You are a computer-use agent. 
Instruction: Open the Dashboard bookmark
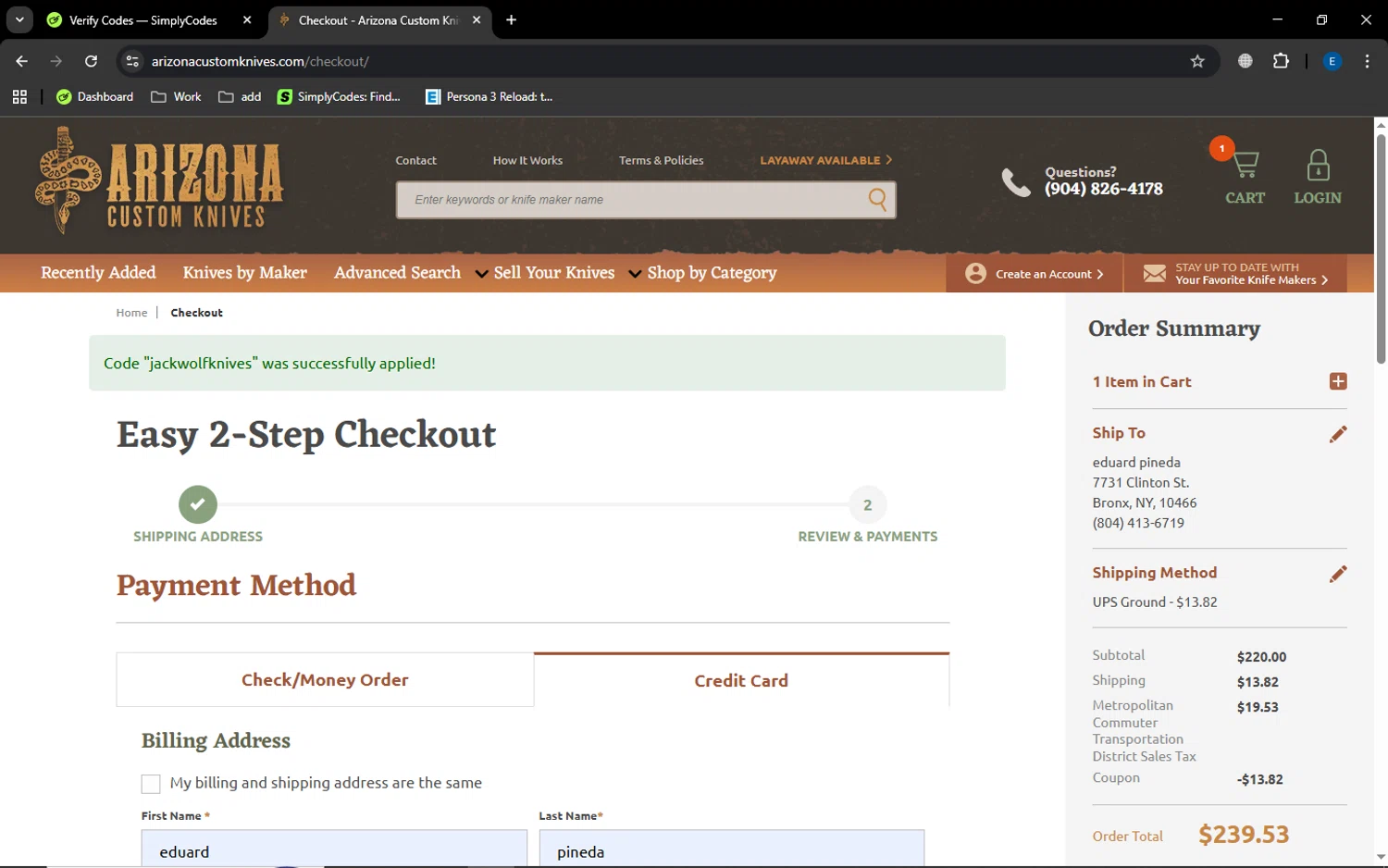(x=94, y=96)
